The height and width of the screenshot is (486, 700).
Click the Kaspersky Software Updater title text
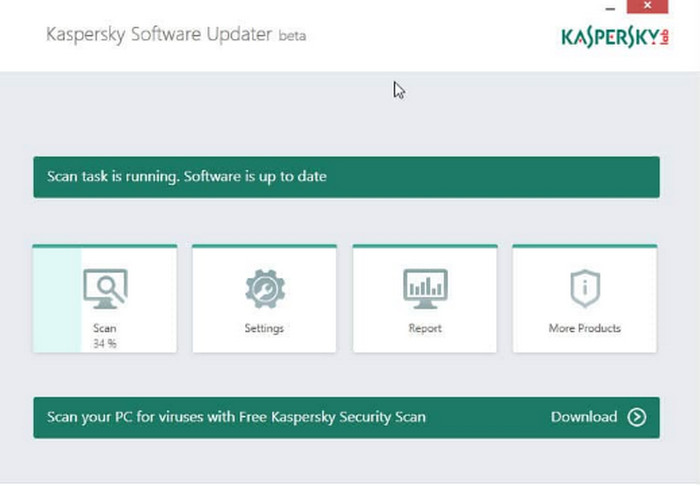point(160,34)
